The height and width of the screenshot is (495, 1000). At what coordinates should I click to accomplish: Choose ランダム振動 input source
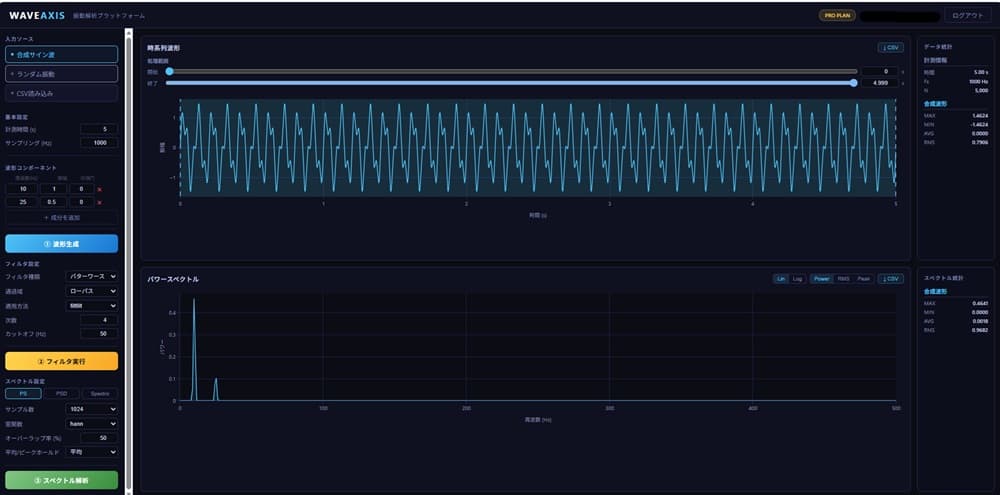tap(61, 74)
